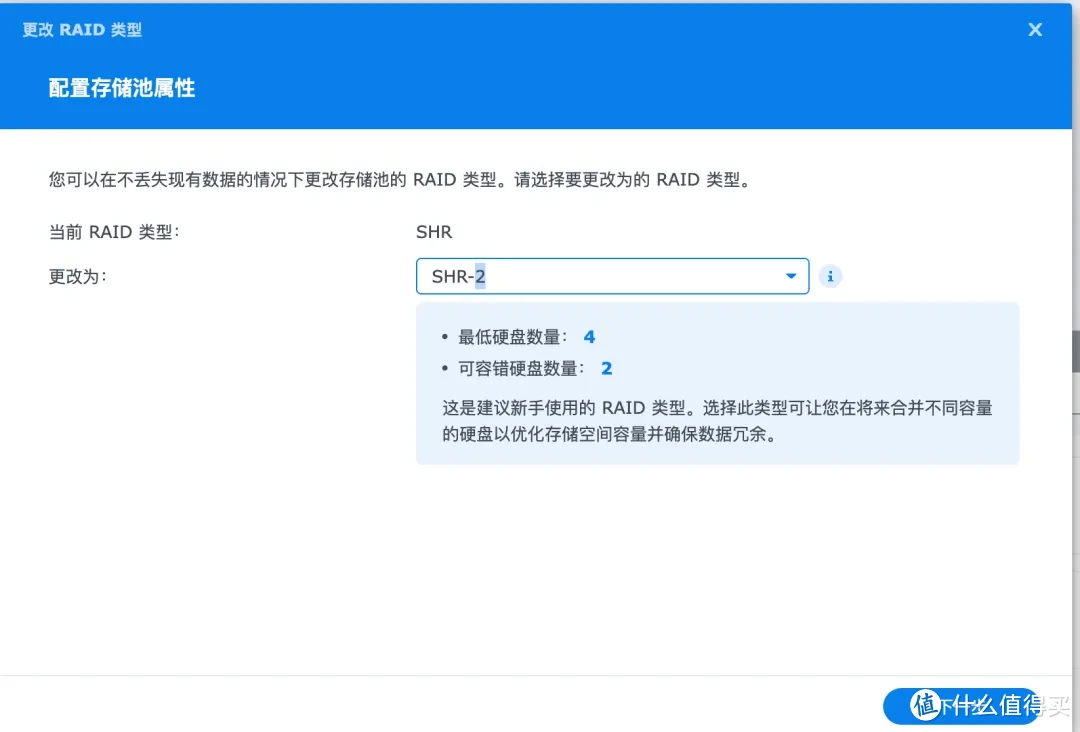
Task: Click the close X of the dialog
Action: pos(1035,29)
